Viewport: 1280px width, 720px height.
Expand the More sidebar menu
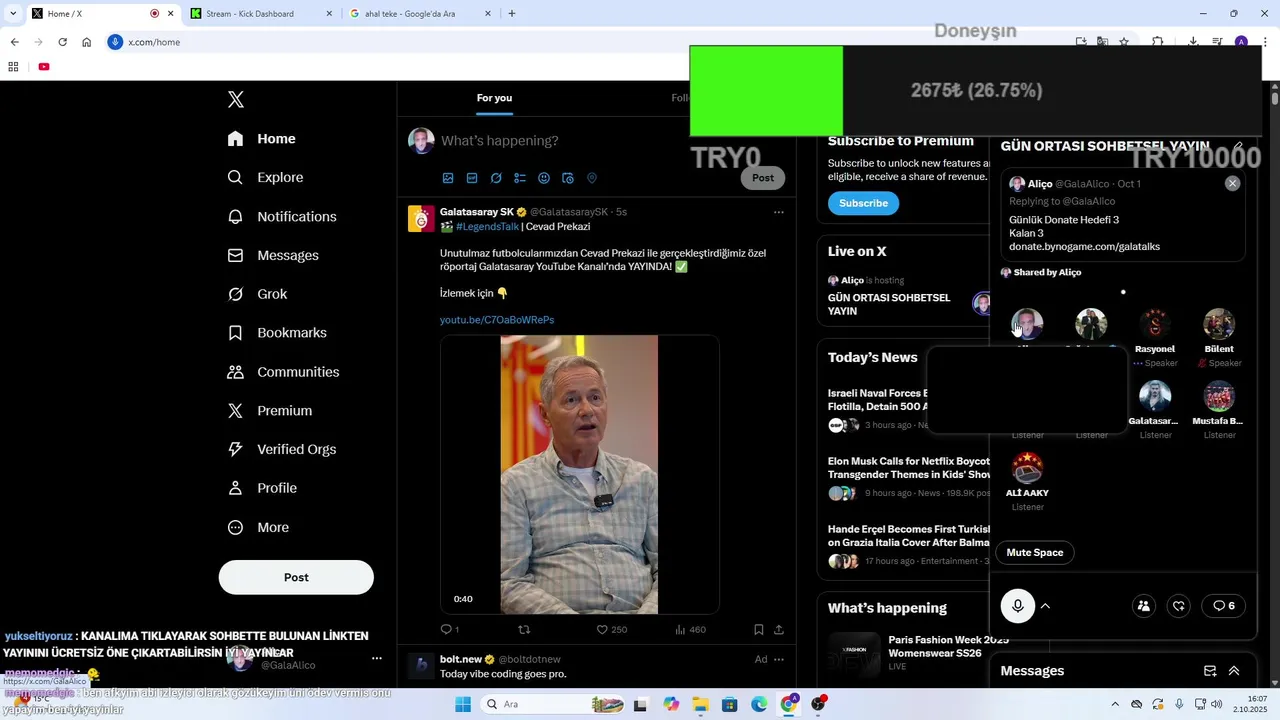pos(258,527)
